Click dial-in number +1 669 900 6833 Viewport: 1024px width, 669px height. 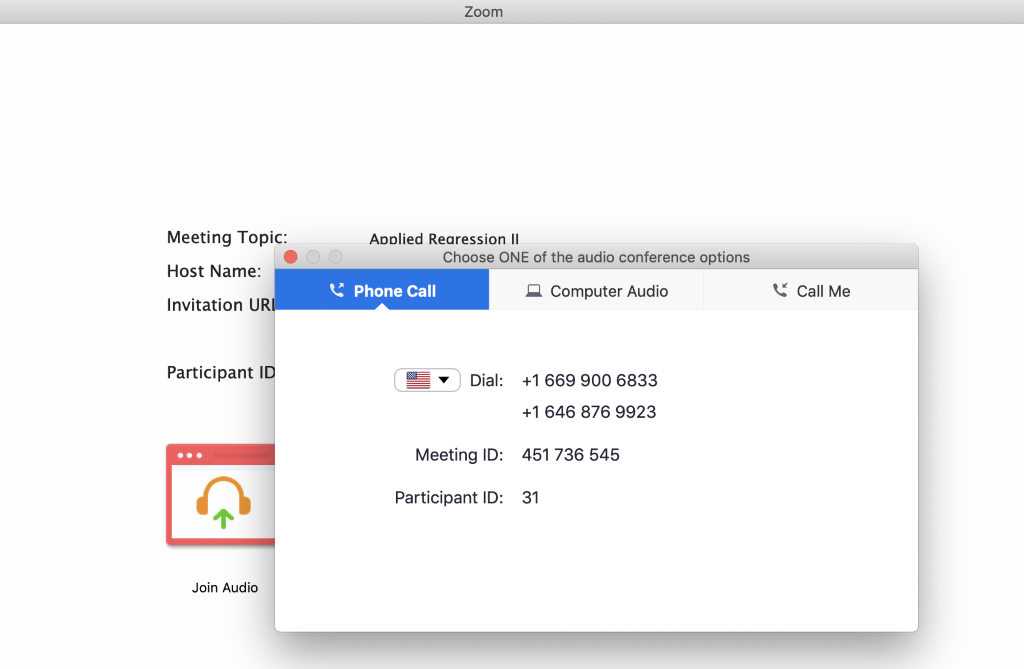(x=589, y=381)
